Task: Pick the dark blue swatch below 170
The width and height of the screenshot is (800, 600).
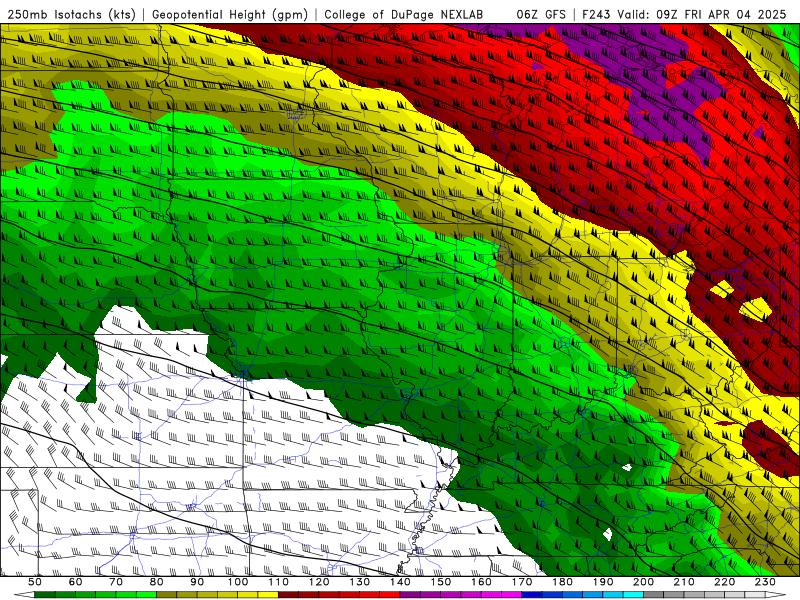Action: (x=532, y=595)
